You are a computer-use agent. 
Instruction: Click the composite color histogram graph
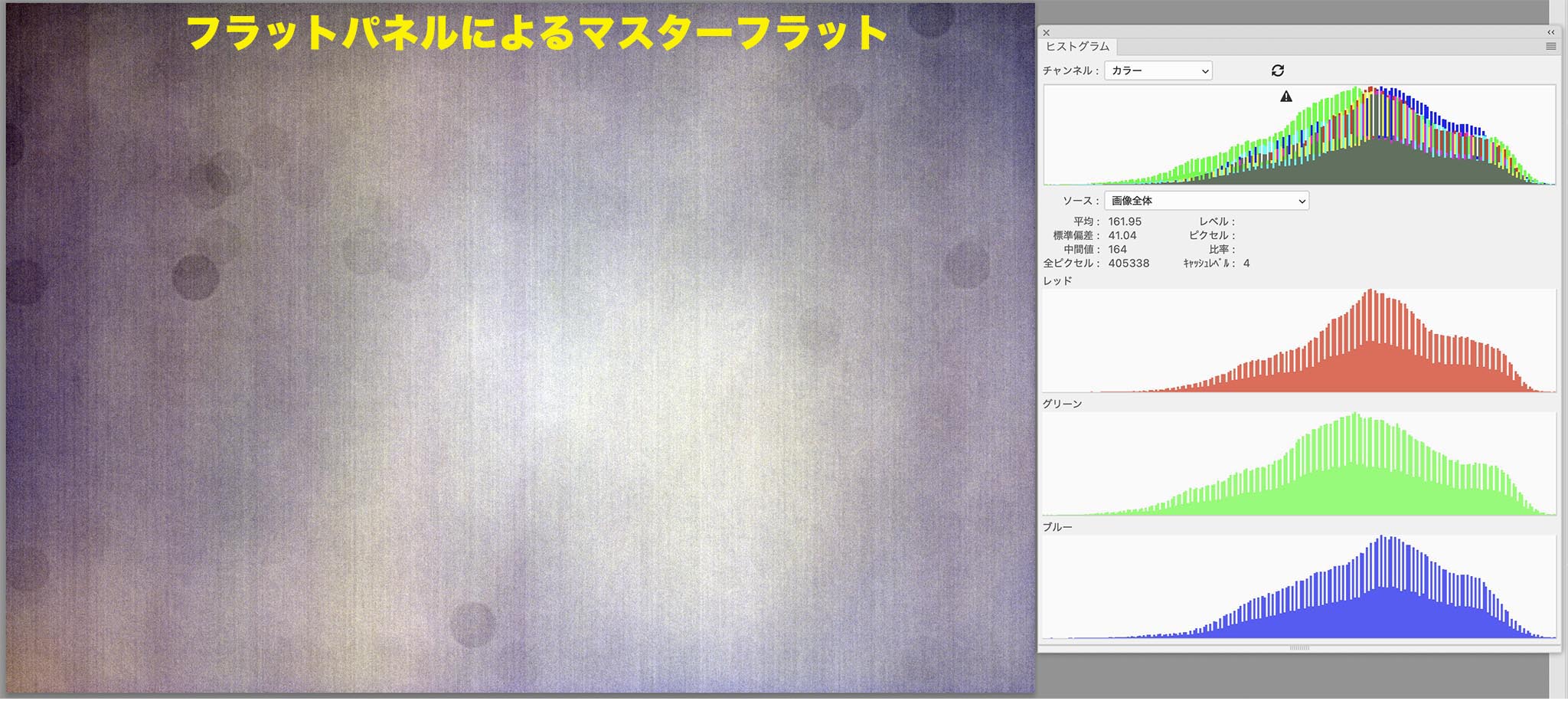click(1299, 136)
